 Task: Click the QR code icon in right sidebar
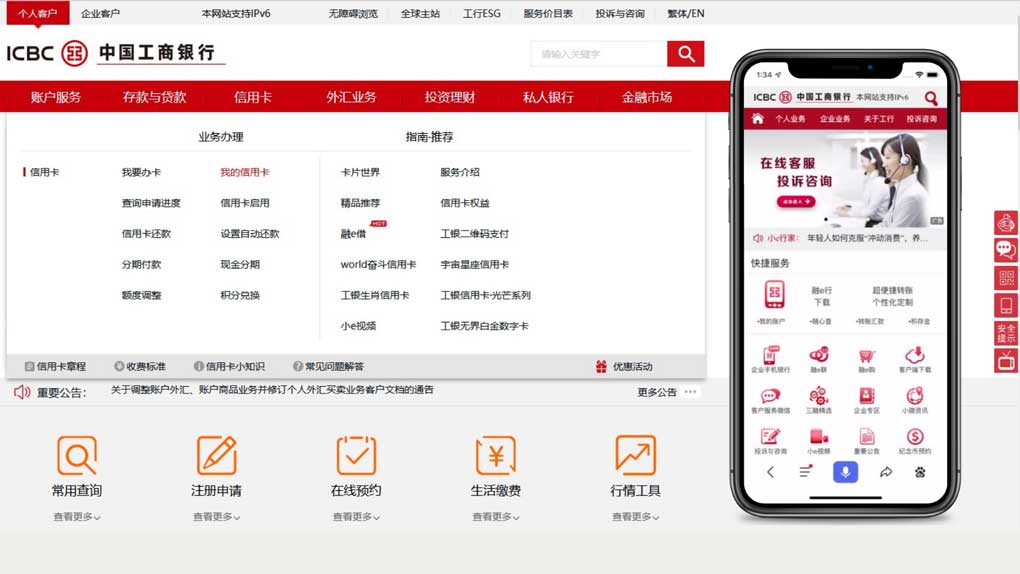point(1006,278)
